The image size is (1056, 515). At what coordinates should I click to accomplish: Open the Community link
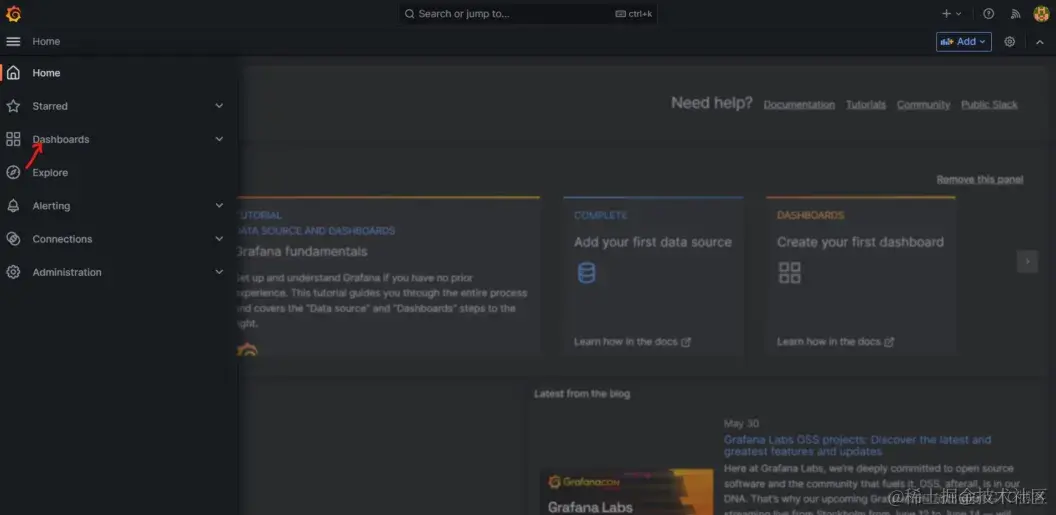[x=923, y=105]
